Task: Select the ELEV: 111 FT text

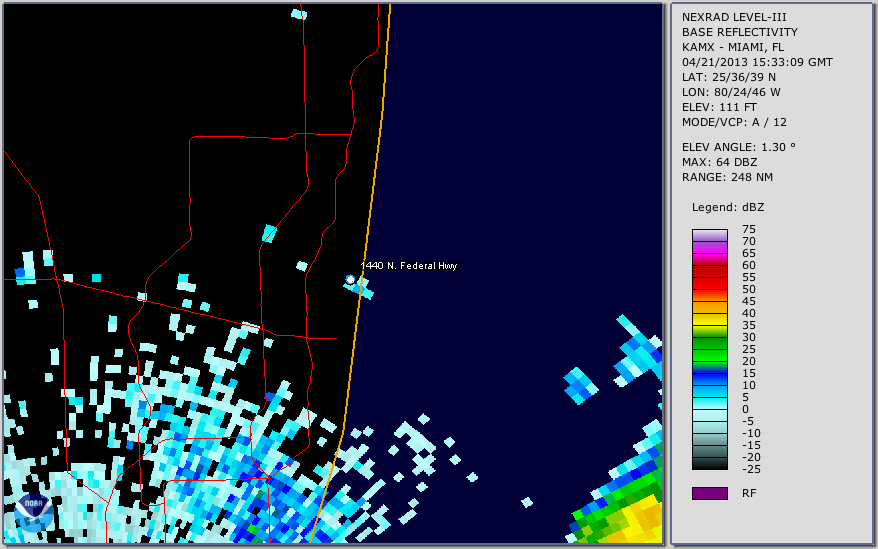Action: point(720,107)
